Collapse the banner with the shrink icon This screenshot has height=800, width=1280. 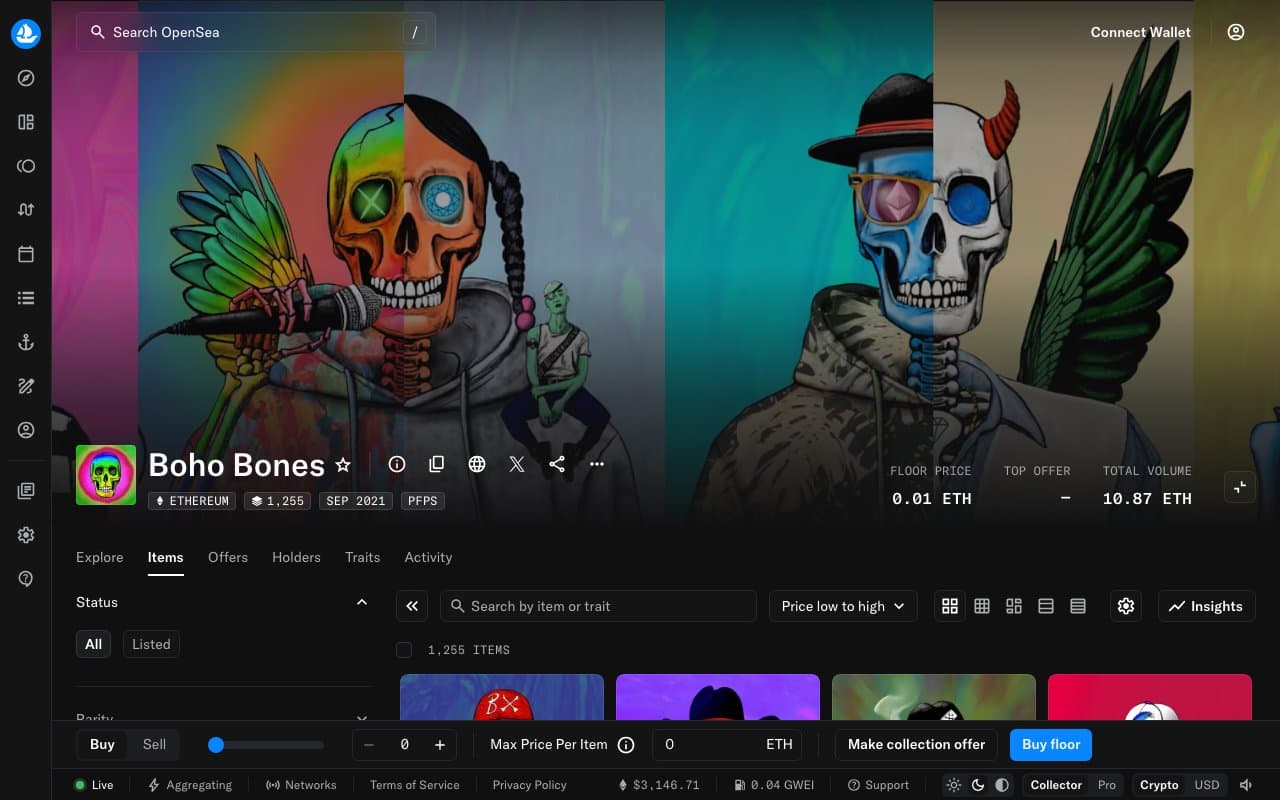pyautogui.click(x=1240, y=487)
